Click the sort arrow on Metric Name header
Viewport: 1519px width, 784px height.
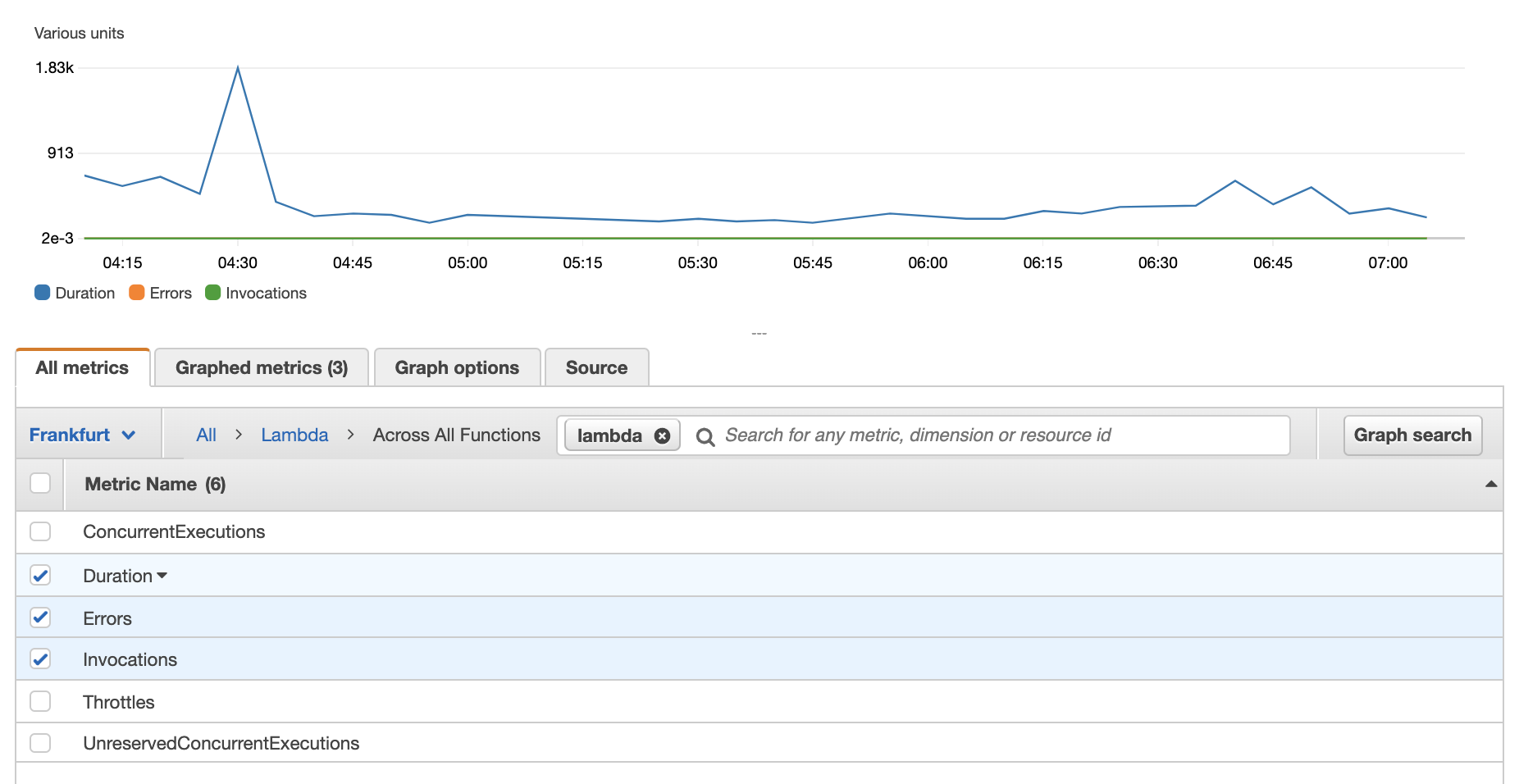[1490, 484]
